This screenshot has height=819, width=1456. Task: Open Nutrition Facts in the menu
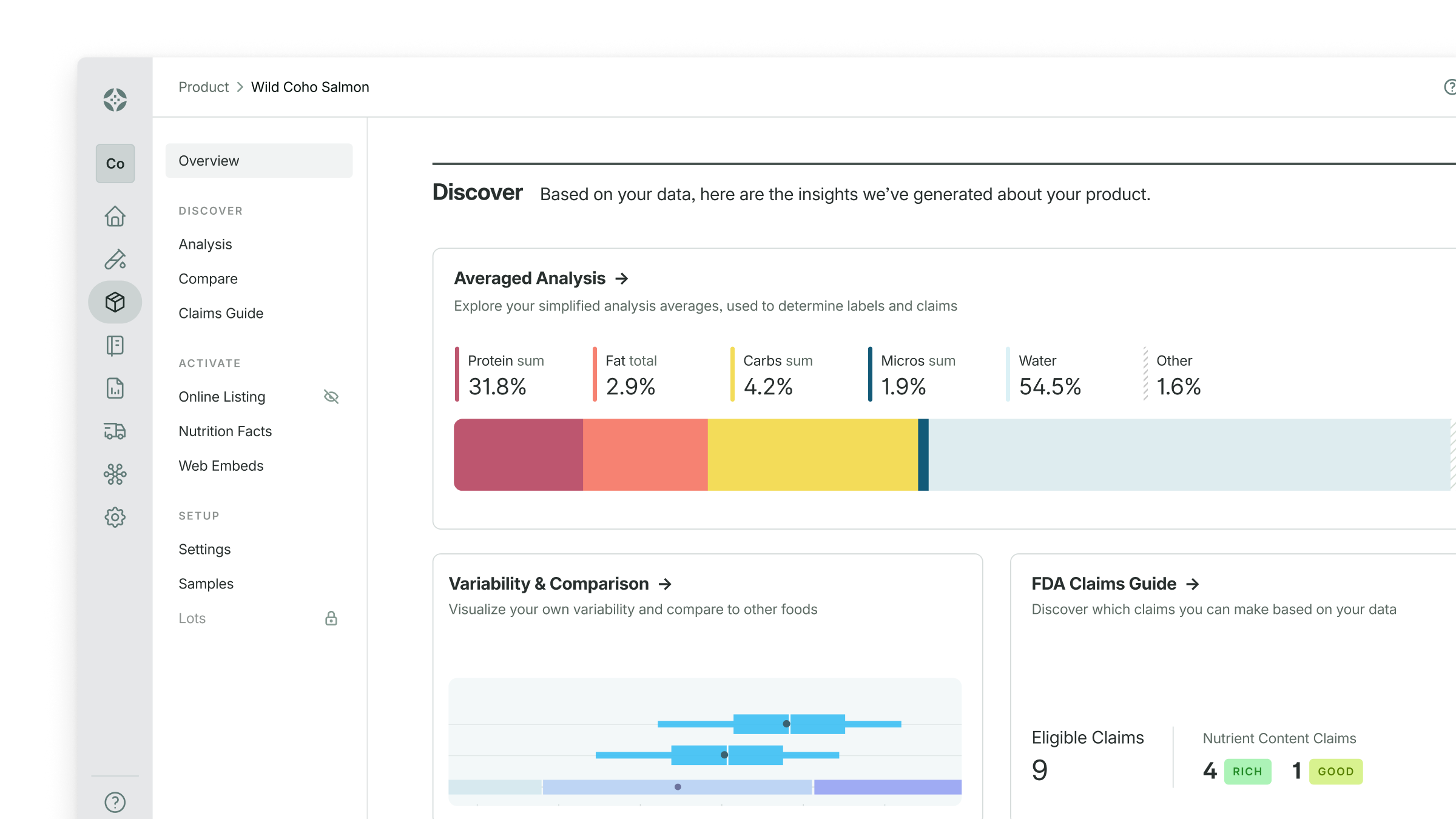tap(225, 431)
